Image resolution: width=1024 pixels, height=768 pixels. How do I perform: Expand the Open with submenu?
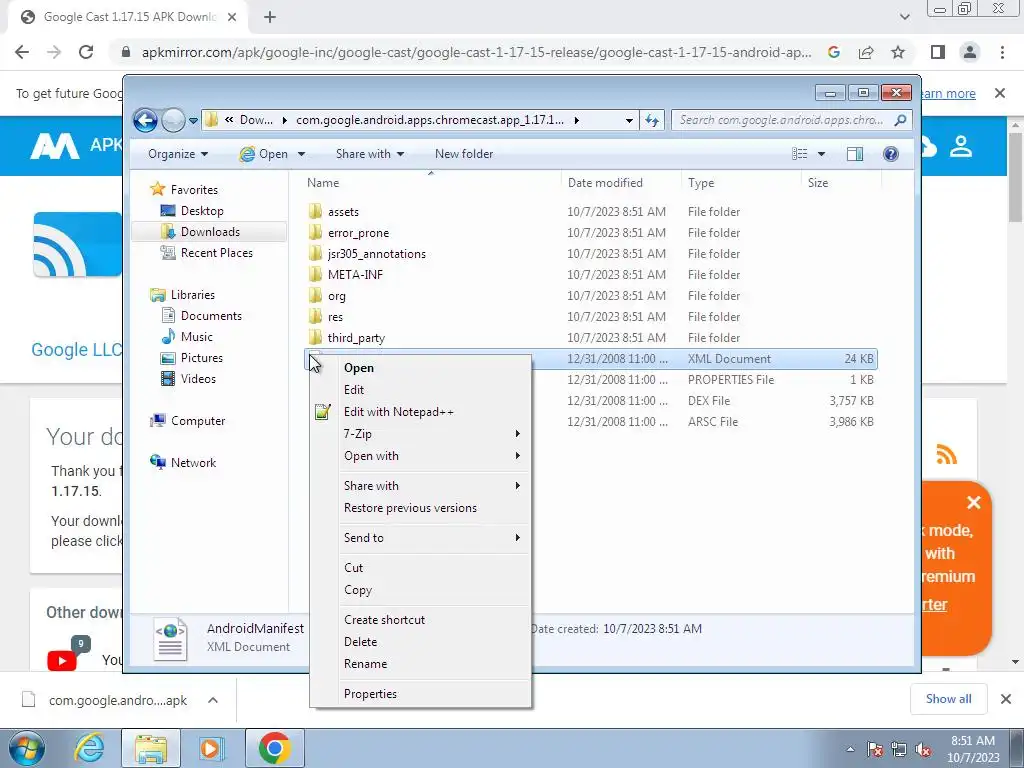click(421, 456)
